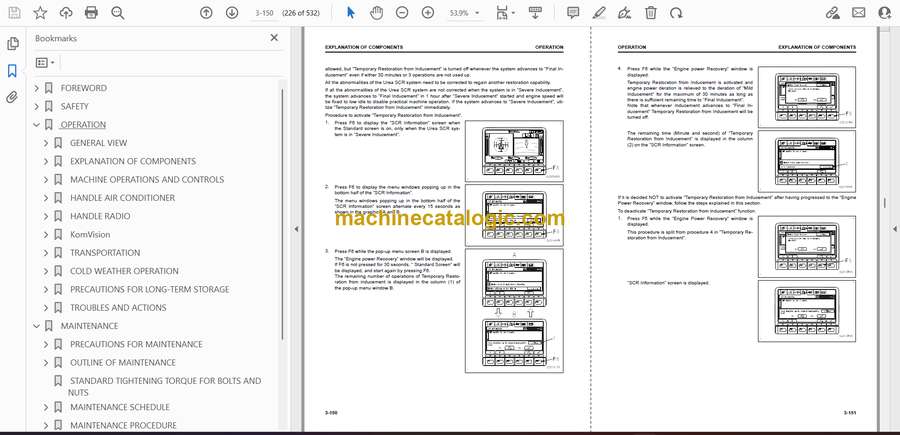Open the print dialog

point(91,13)
